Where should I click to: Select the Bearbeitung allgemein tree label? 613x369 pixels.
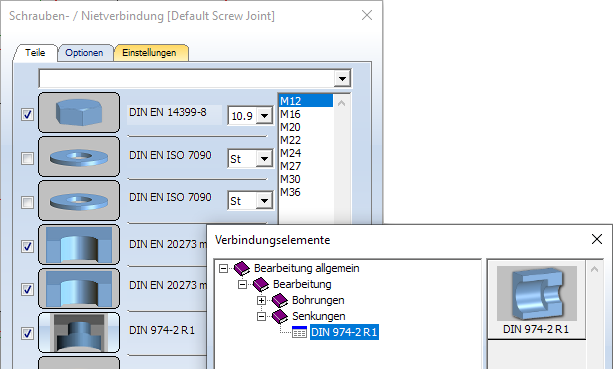[306, 268]
